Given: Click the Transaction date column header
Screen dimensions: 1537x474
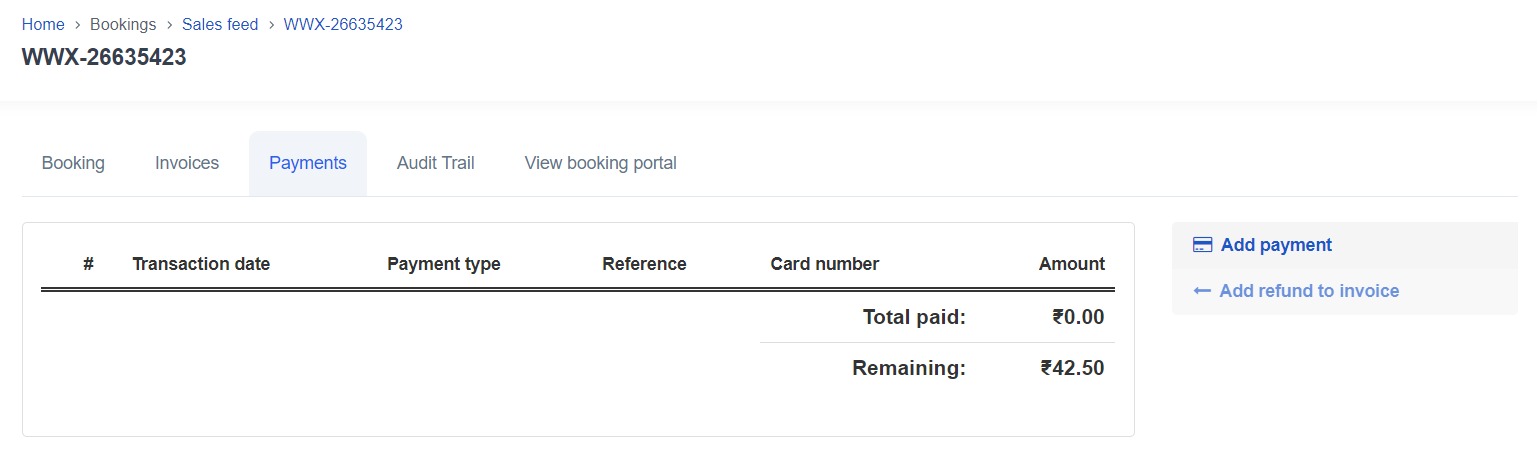Looking at the screenshot, I should pyautogui.click(x=201, y=264).
